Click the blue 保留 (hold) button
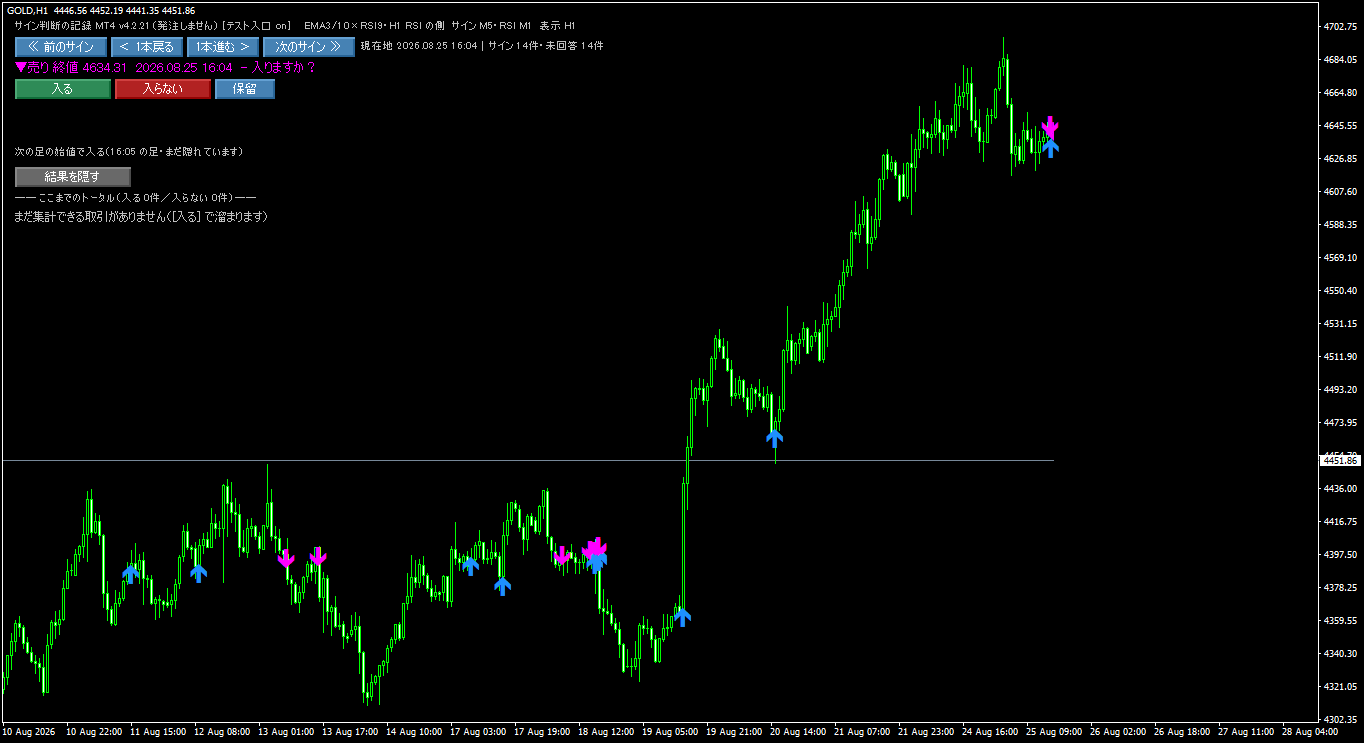1364x743 pixels. point(245,89)
